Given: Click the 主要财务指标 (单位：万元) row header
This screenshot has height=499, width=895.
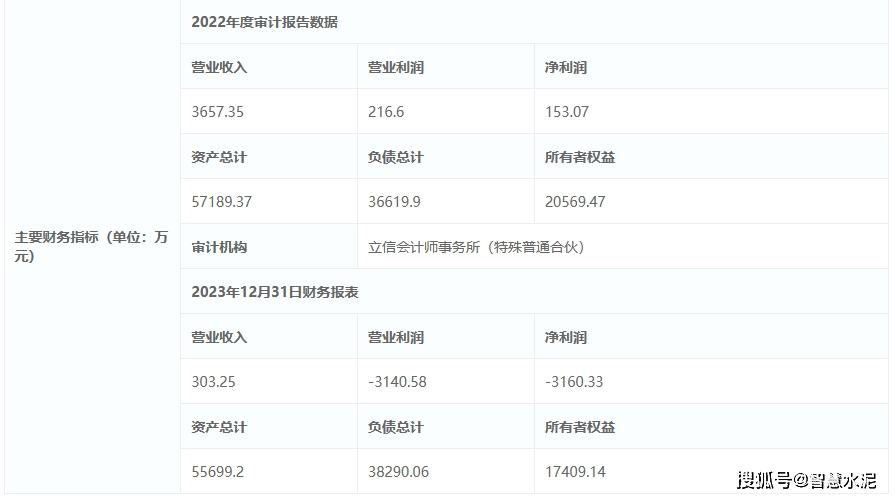Looking at the screenshot, I should click(x=91, y=247).
